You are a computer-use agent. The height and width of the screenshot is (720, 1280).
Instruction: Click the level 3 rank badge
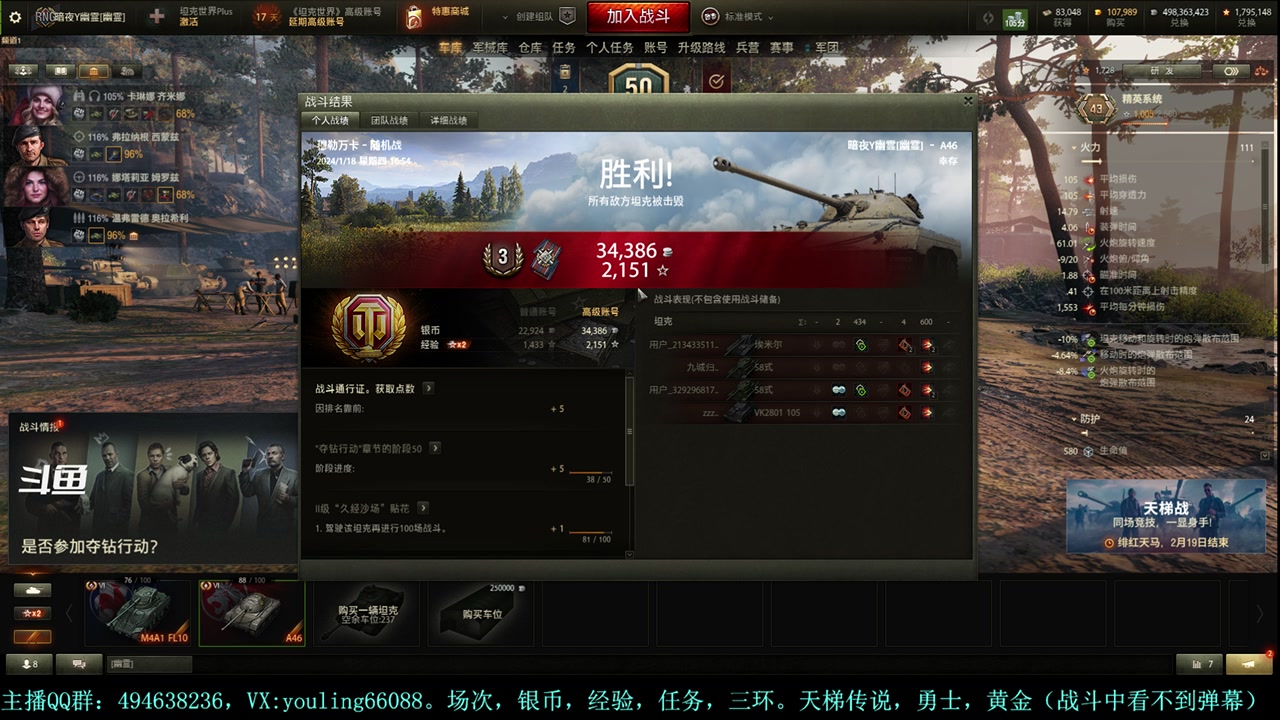[x=502, y=258]
